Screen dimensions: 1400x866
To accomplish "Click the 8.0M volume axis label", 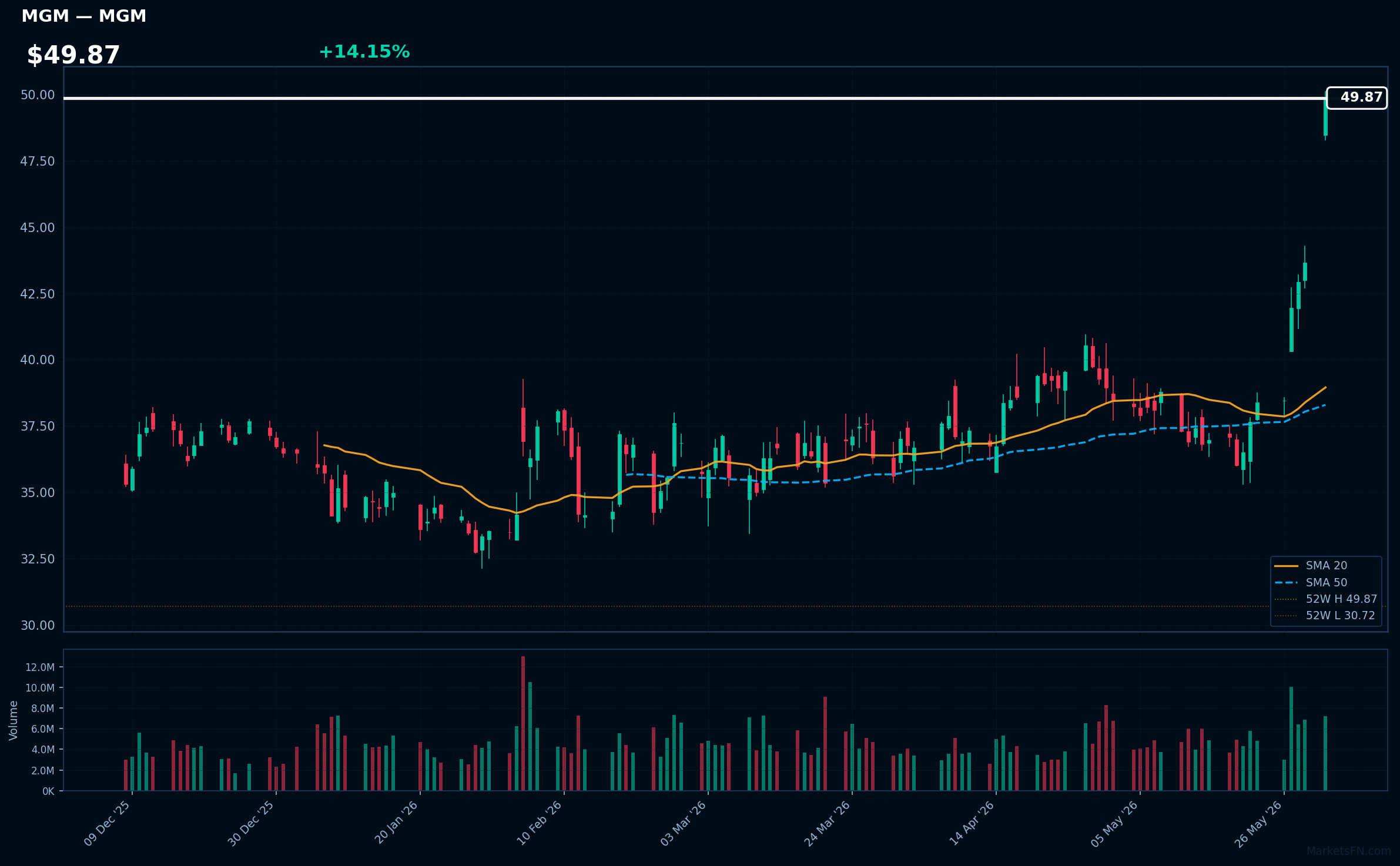I will (42, 709).
